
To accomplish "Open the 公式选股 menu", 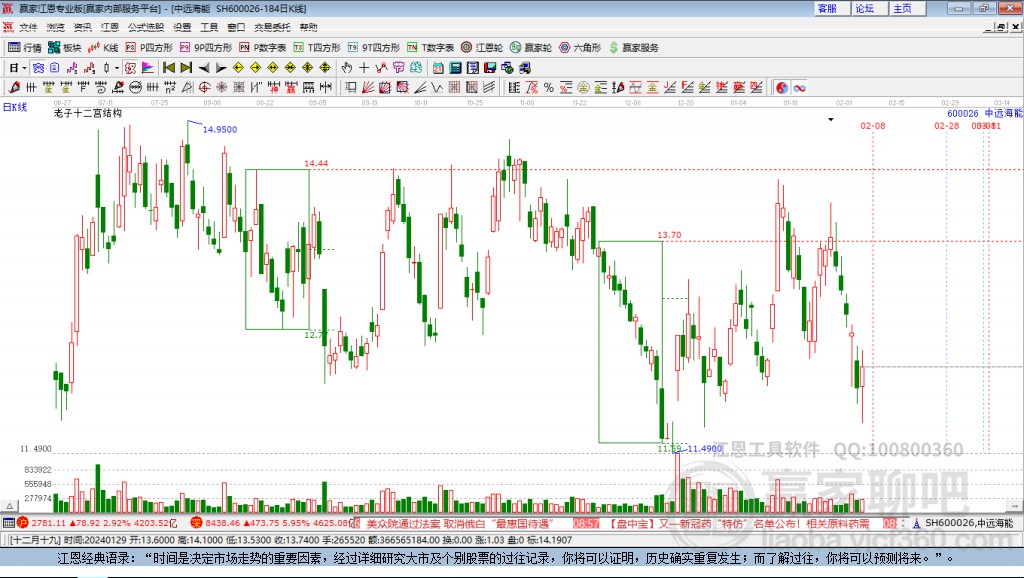I will point(146,27).
